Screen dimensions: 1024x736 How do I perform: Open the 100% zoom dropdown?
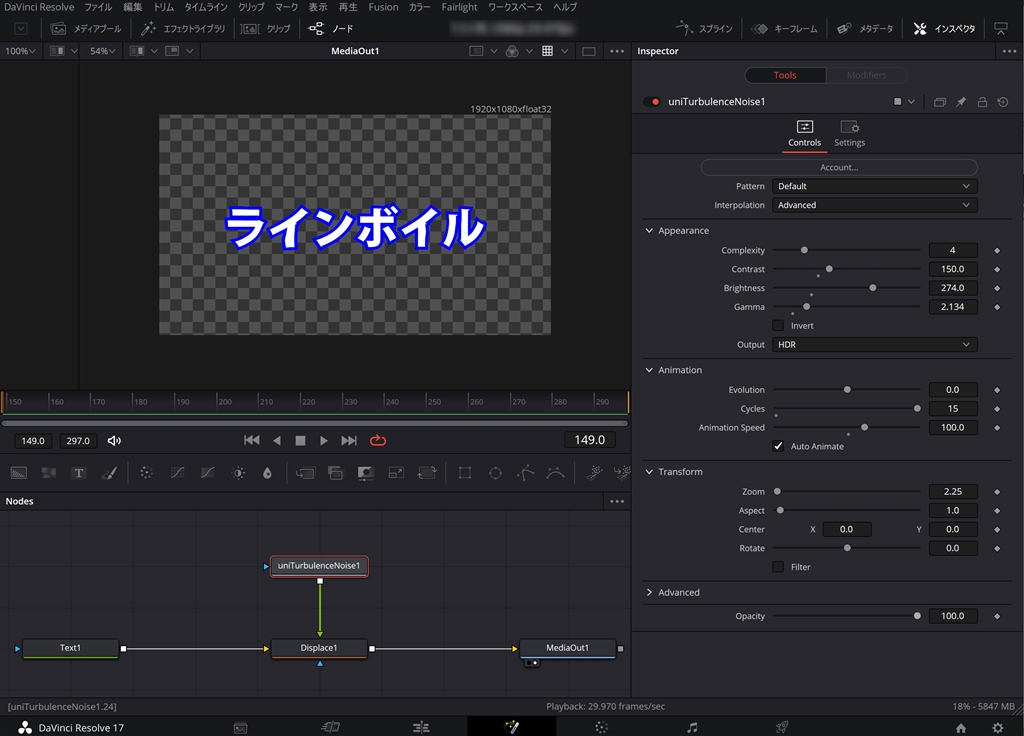point(20,51)
